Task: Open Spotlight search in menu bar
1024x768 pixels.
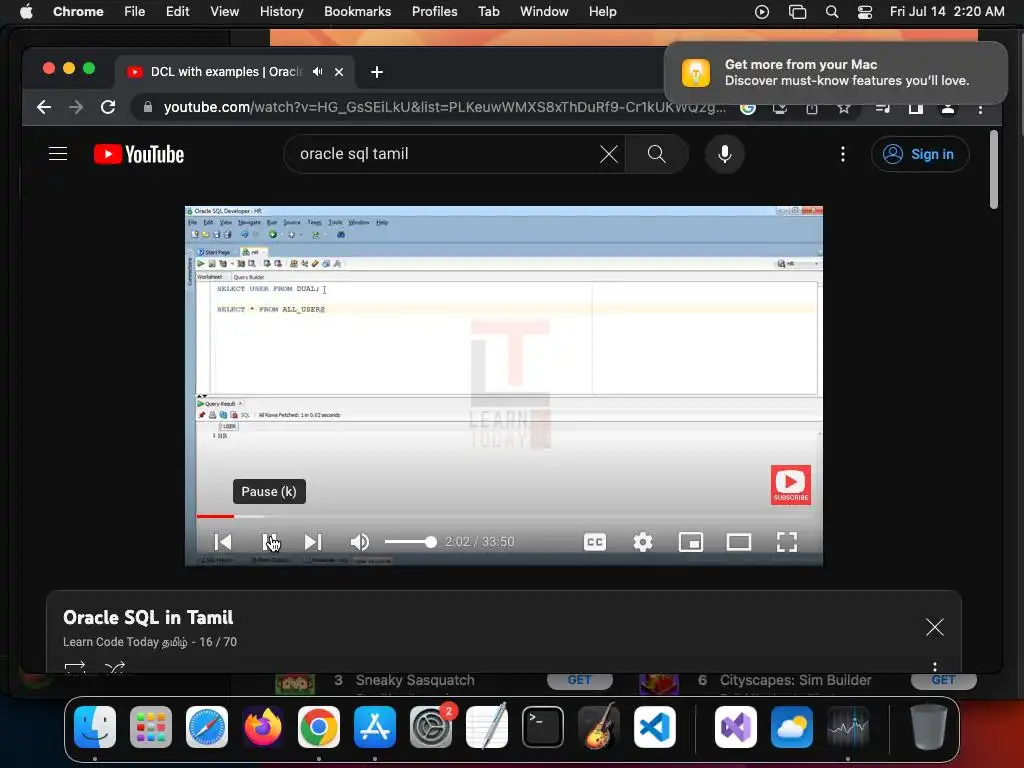Action: pos(831,12)
